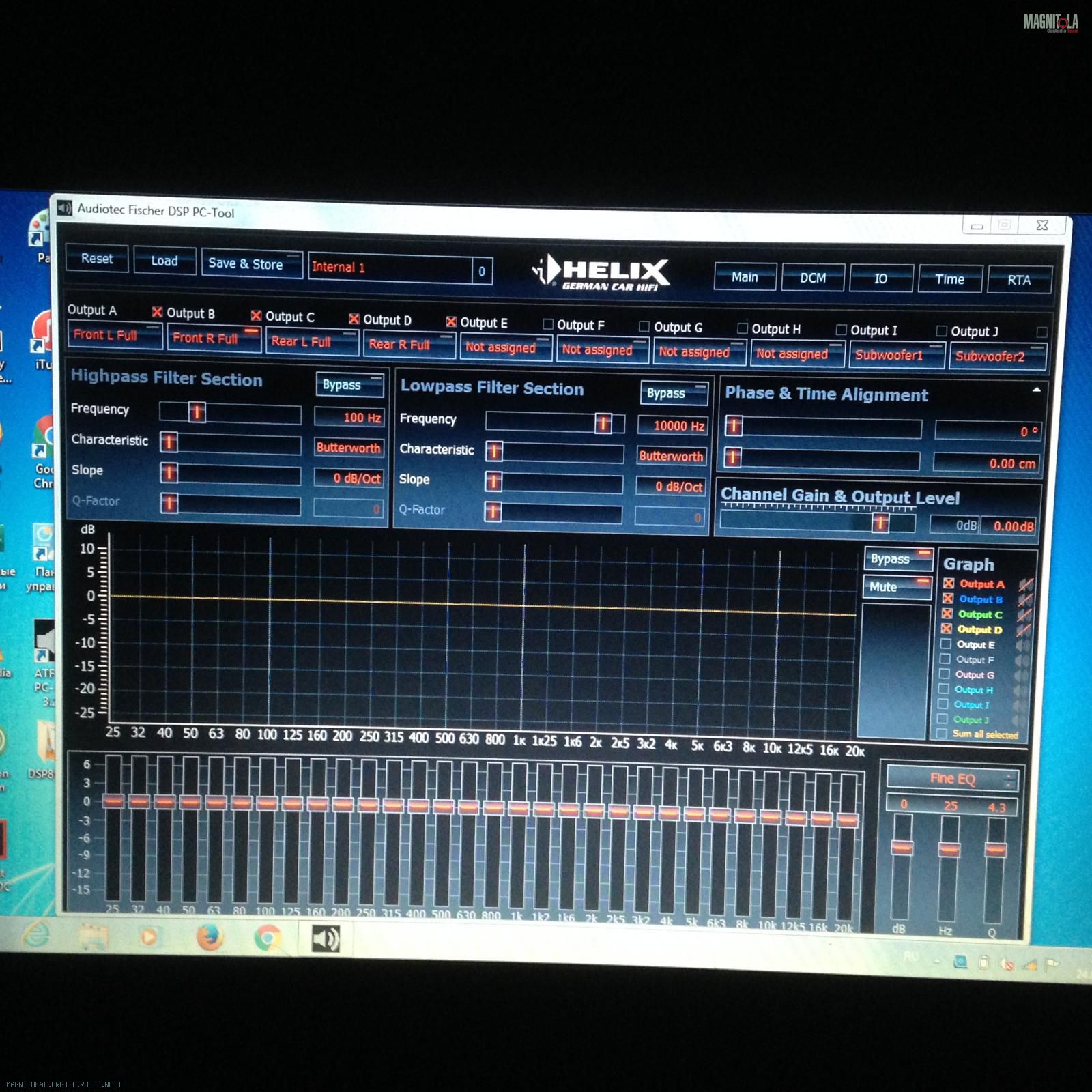The height and width of the screenshot is (1092, 1092).
Task: Toggle the link checkbox left of Output C
Action: pos(256,315)
